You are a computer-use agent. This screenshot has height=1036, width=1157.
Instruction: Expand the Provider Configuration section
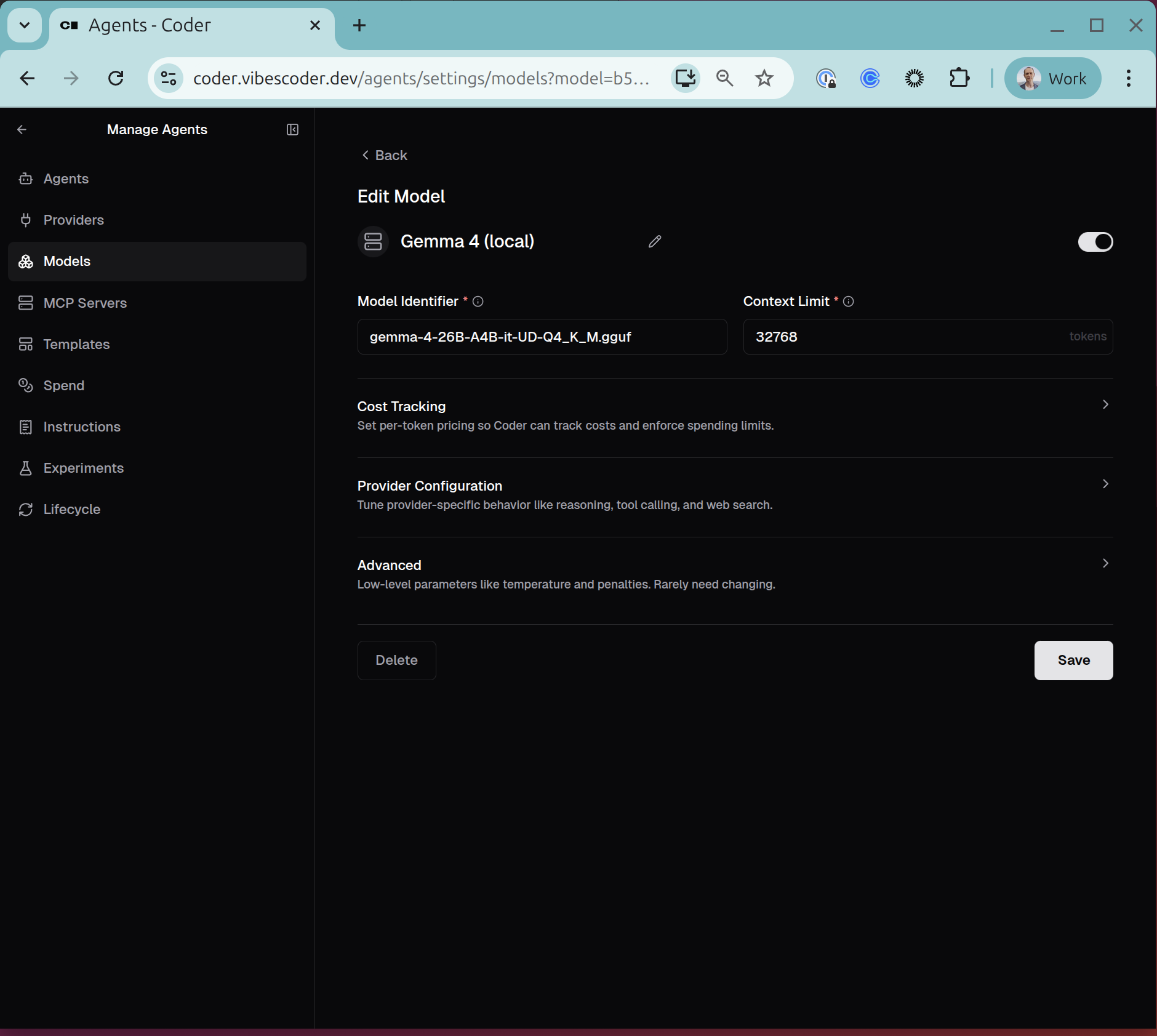735,495
